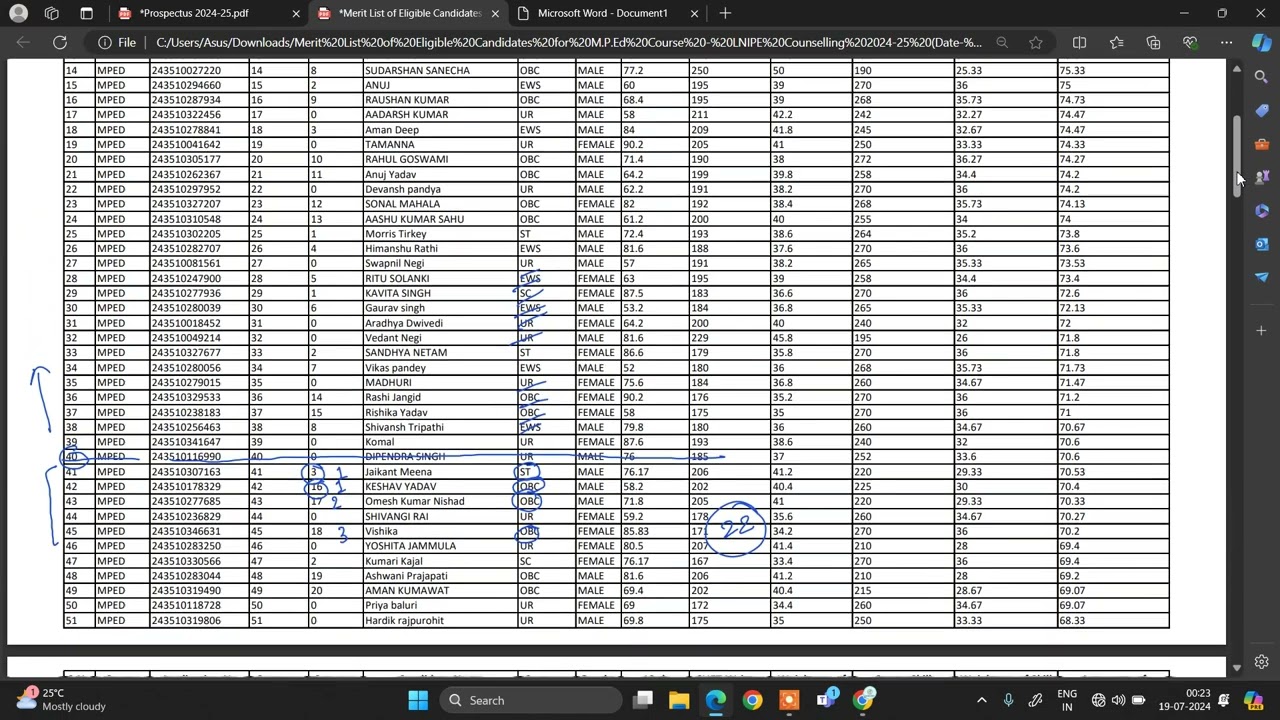Open a new browser tab

725,13
